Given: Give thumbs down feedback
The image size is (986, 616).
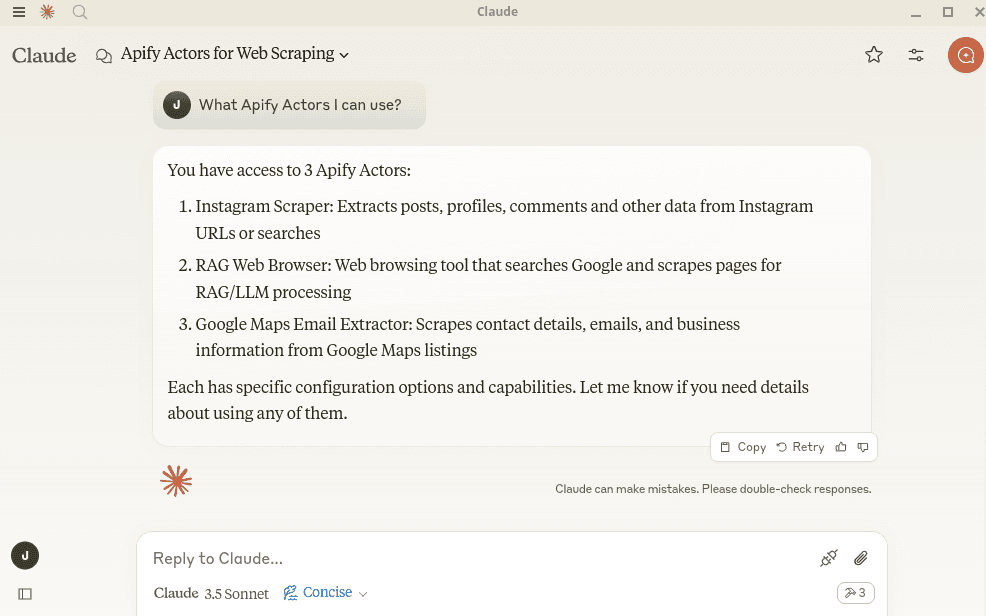Looking at the screenshot, I should (x=863, y=447).
